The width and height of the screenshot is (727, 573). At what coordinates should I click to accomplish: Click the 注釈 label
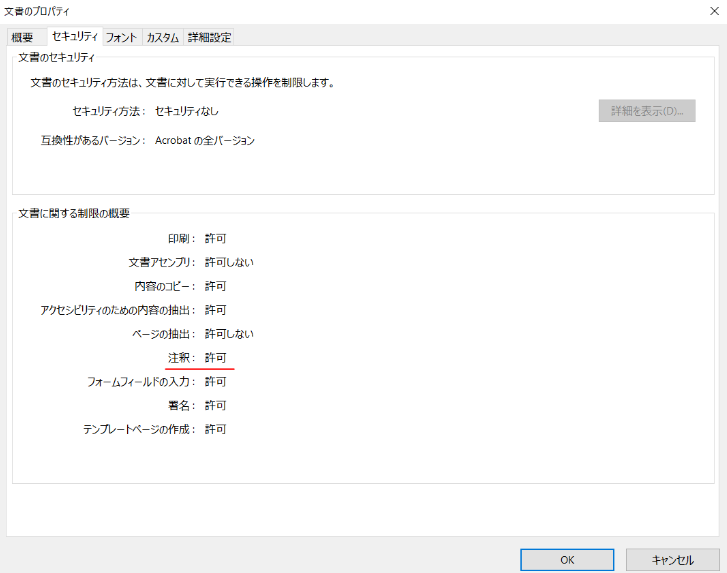click(179, 358)
